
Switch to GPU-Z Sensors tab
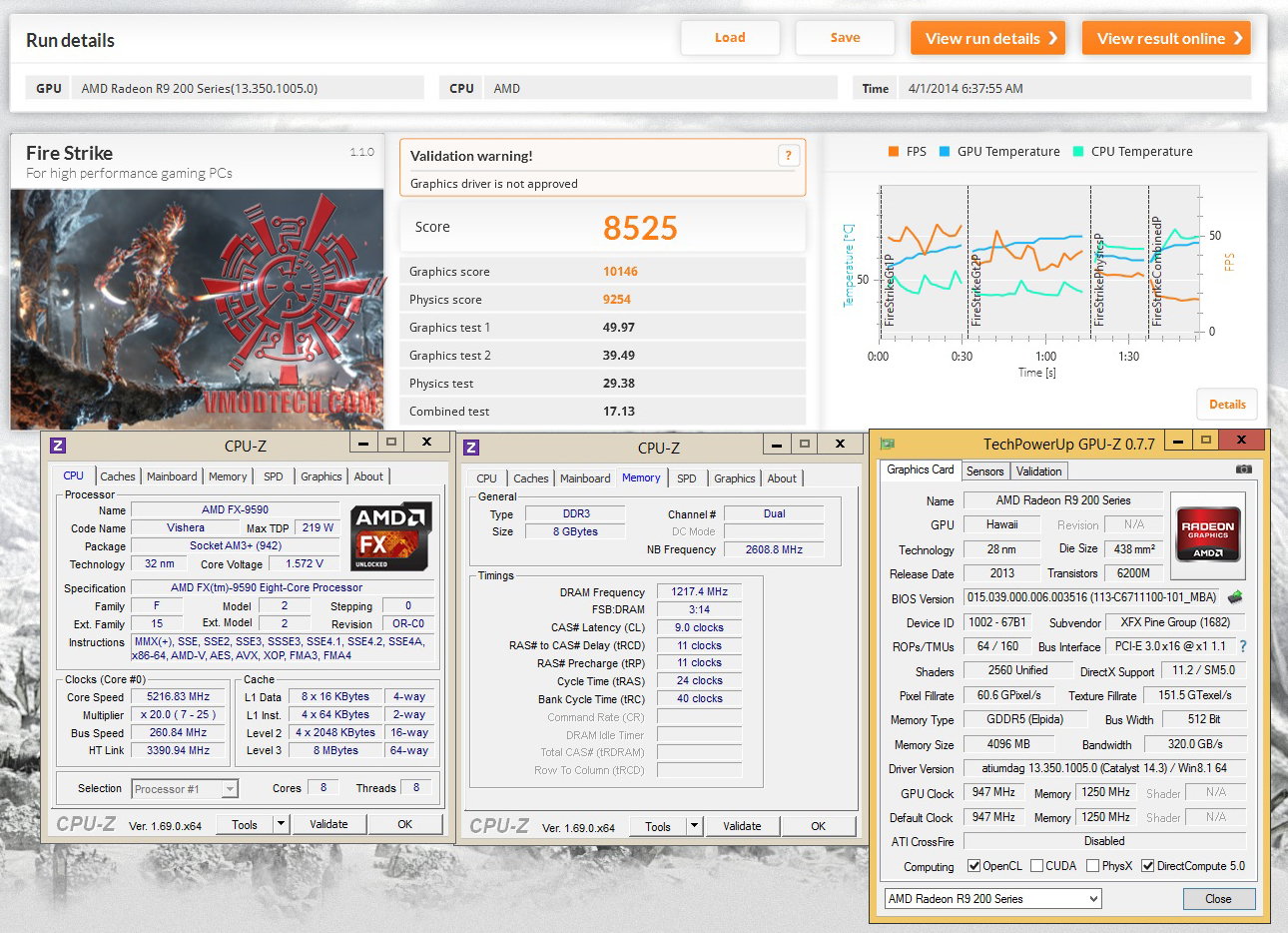click(x=985, y=471)
